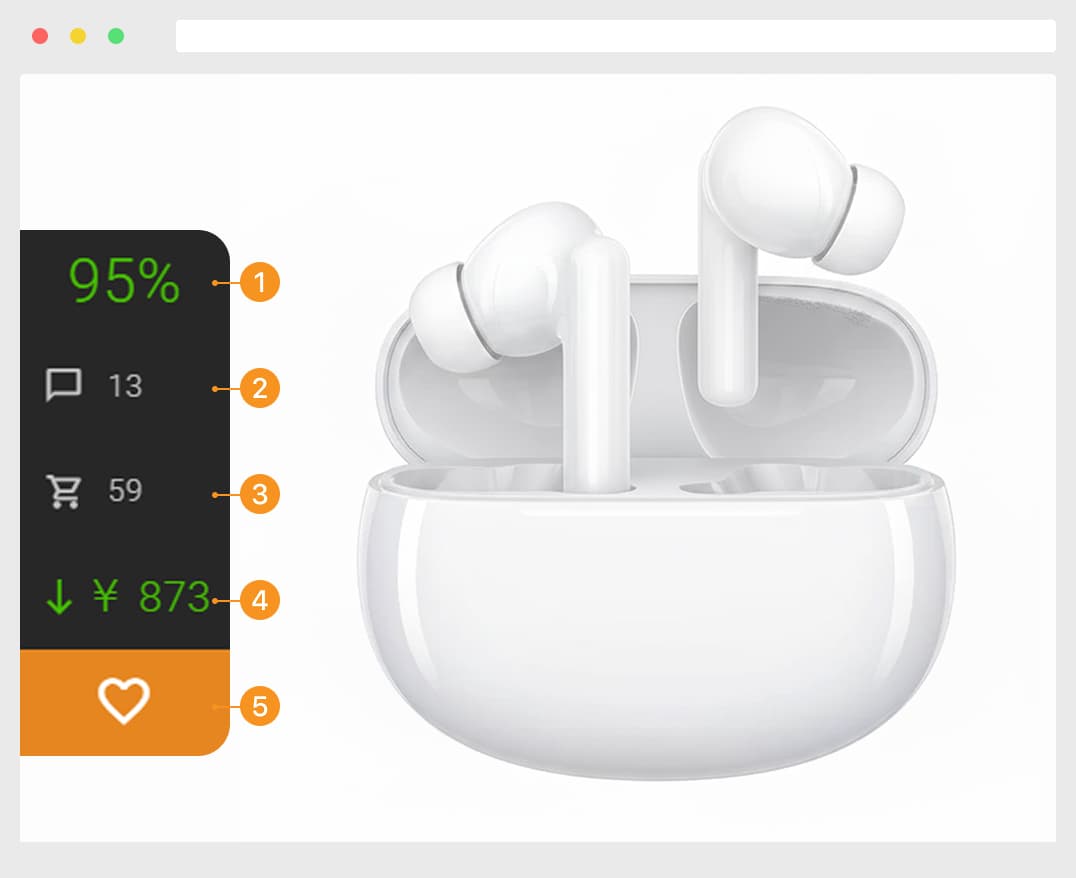This screenshot has height=878, width=1076.
Task: Click the cart count 59
Action: tap(126, 490)
